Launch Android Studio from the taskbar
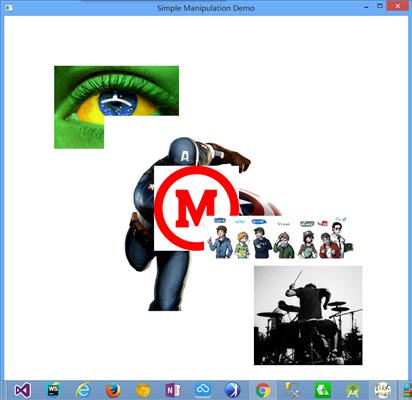Screen dimensions: 412x400 [x=353, y=390]
